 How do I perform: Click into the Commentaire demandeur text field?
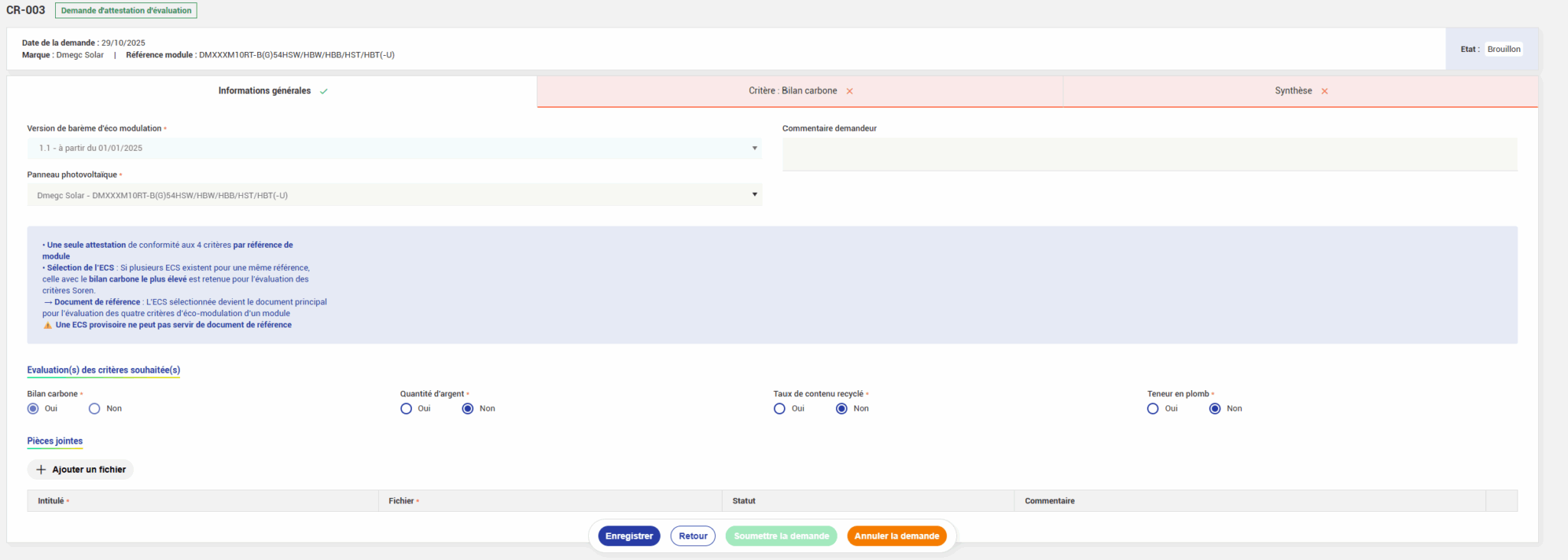tap(1149, 155)
